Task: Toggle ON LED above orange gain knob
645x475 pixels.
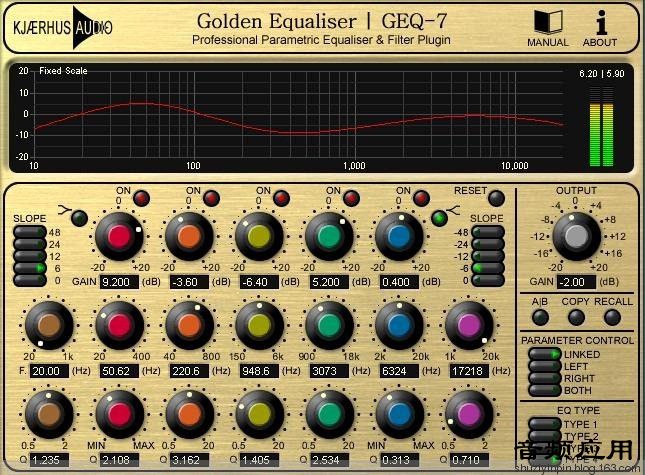Action: pos(211,199)
